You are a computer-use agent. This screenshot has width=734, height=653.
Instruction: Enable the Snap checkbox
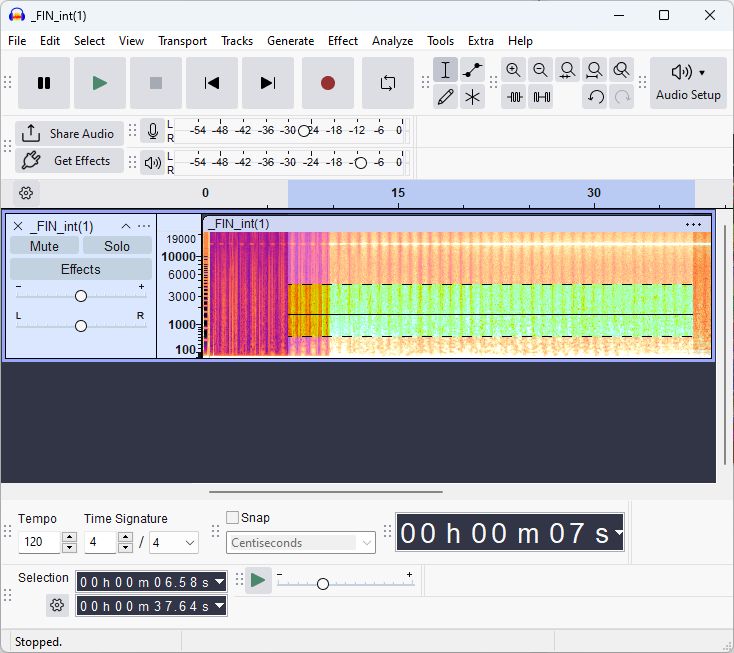point(233,518)
